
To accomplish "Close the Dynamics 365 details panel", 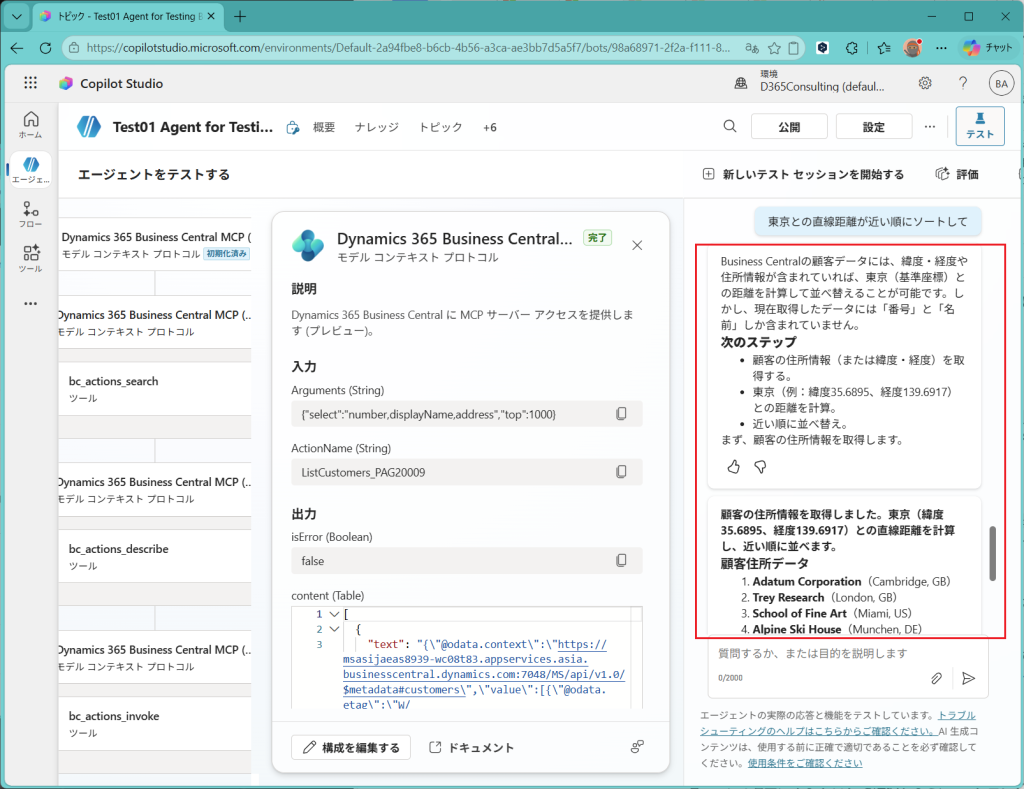I will coord(637,245).
